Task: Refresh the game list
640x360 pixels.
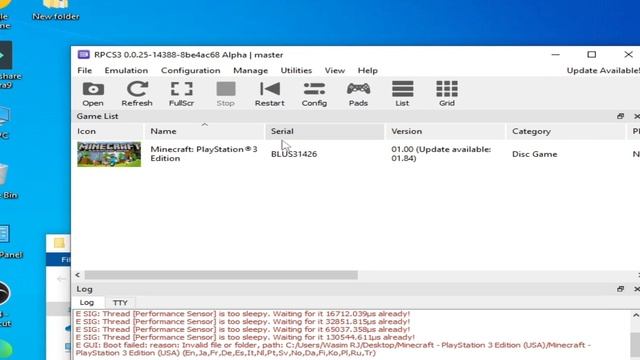Action: point(137,94)
